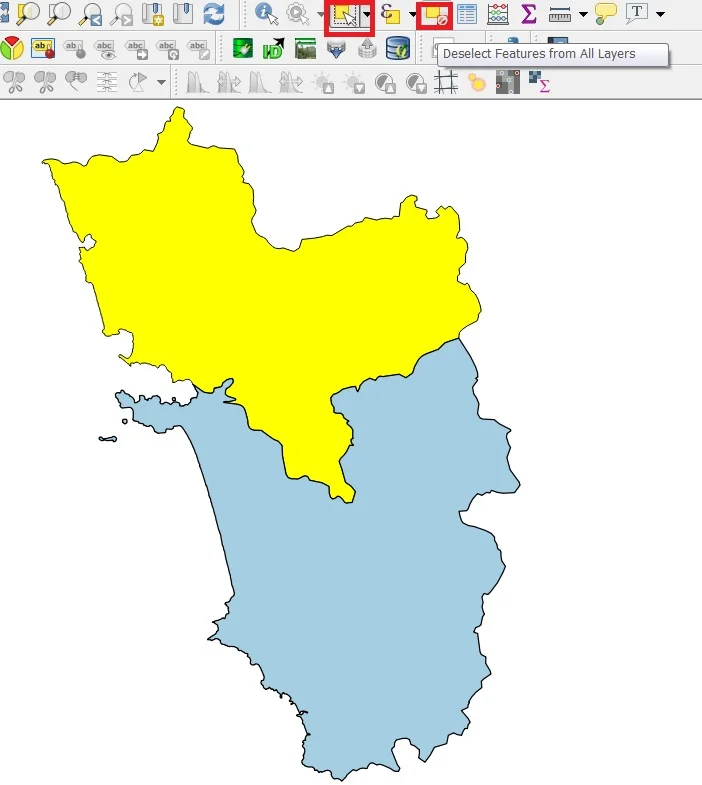Show the Statistical Summary sigma icon

(529, 14)
